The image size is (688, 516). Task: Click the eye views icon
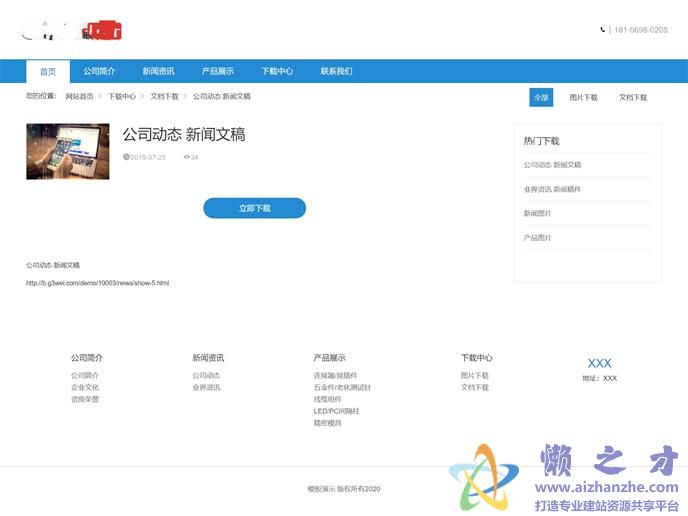pos(186,157)
